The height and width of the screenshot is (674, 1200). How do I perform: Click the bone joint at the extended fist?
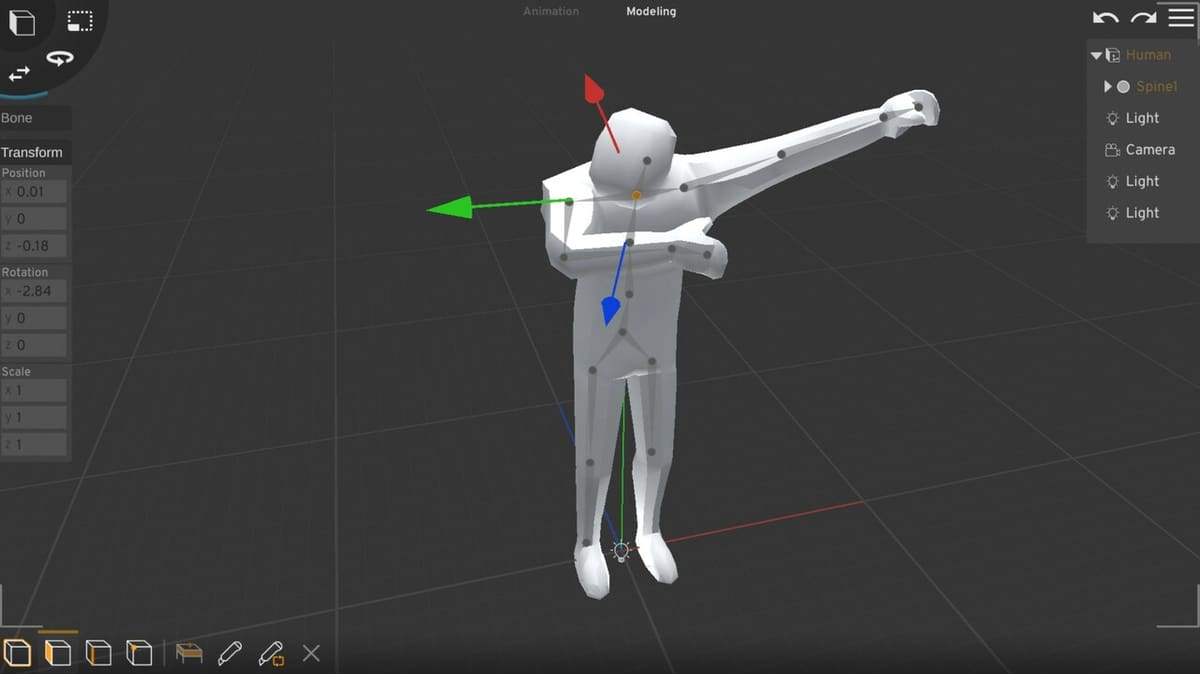coord(918,106)
